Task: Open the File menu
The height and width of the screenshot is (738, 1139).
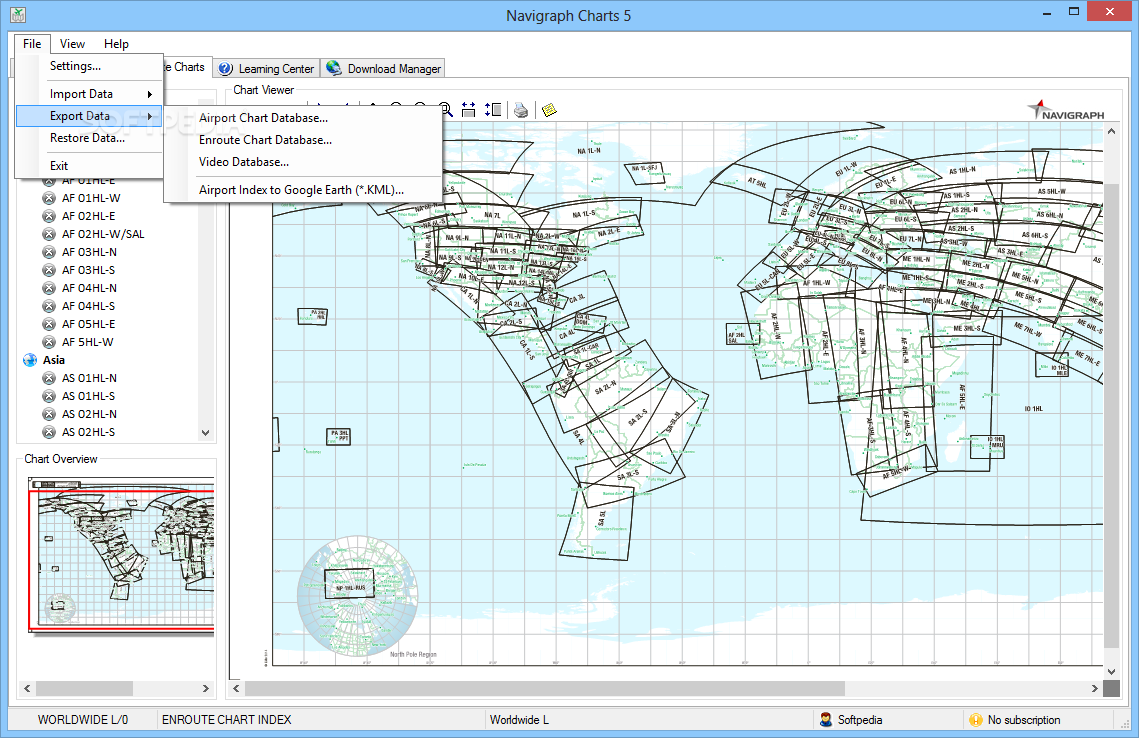Action: tap(32, 44)
